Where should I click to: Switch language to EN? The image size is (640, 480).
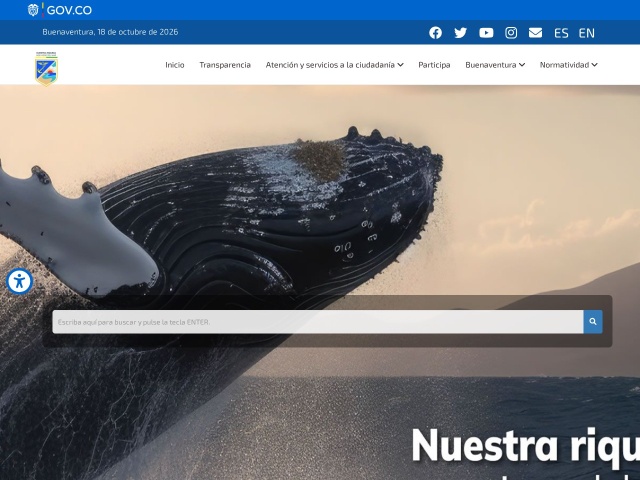click(x=587, y=33)
